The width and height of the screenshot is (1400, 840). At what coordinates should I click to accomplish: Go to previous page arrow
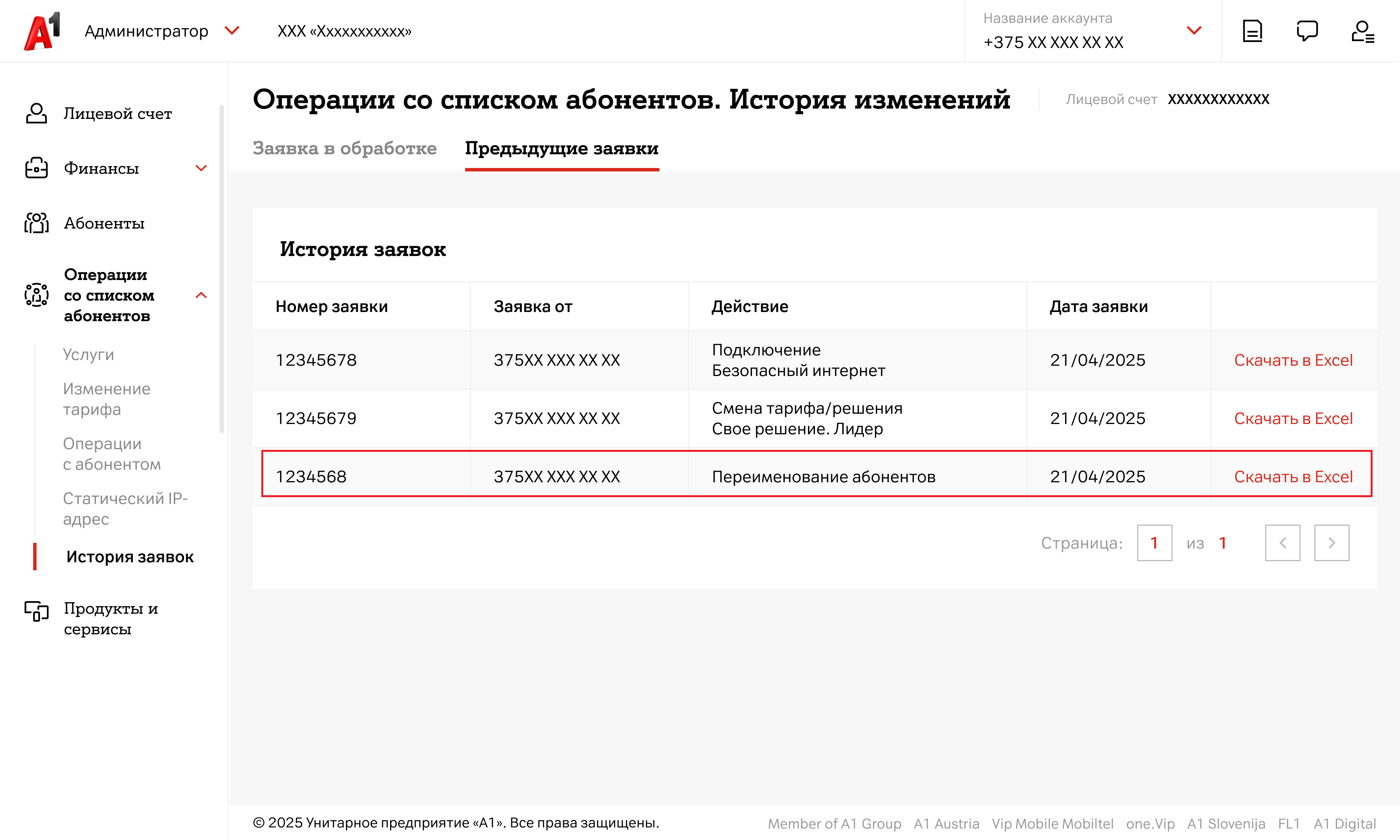1282,543
